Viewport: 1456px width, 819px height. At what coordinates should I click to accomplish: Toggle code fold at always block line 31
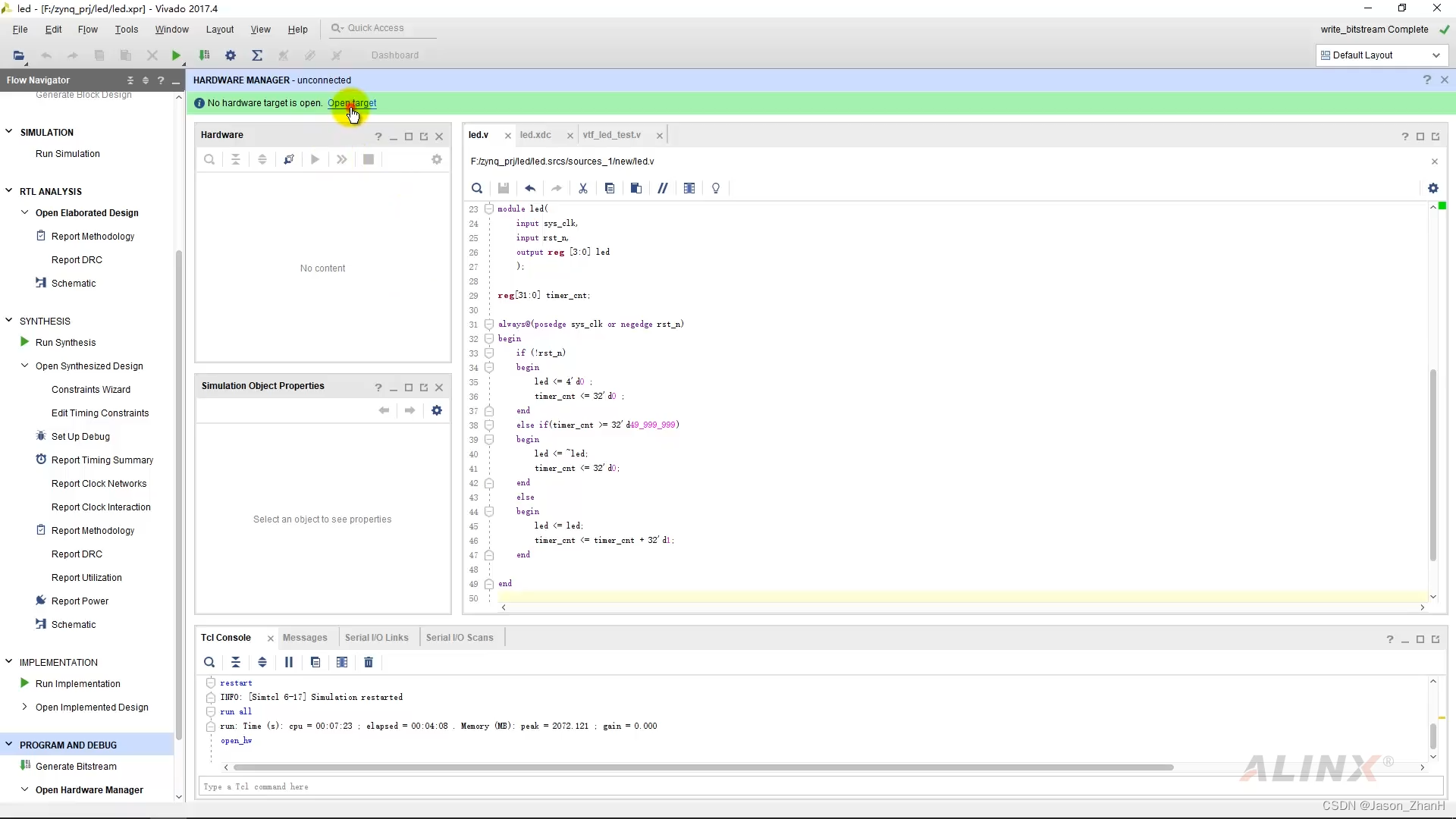click(x=489, y=325)
